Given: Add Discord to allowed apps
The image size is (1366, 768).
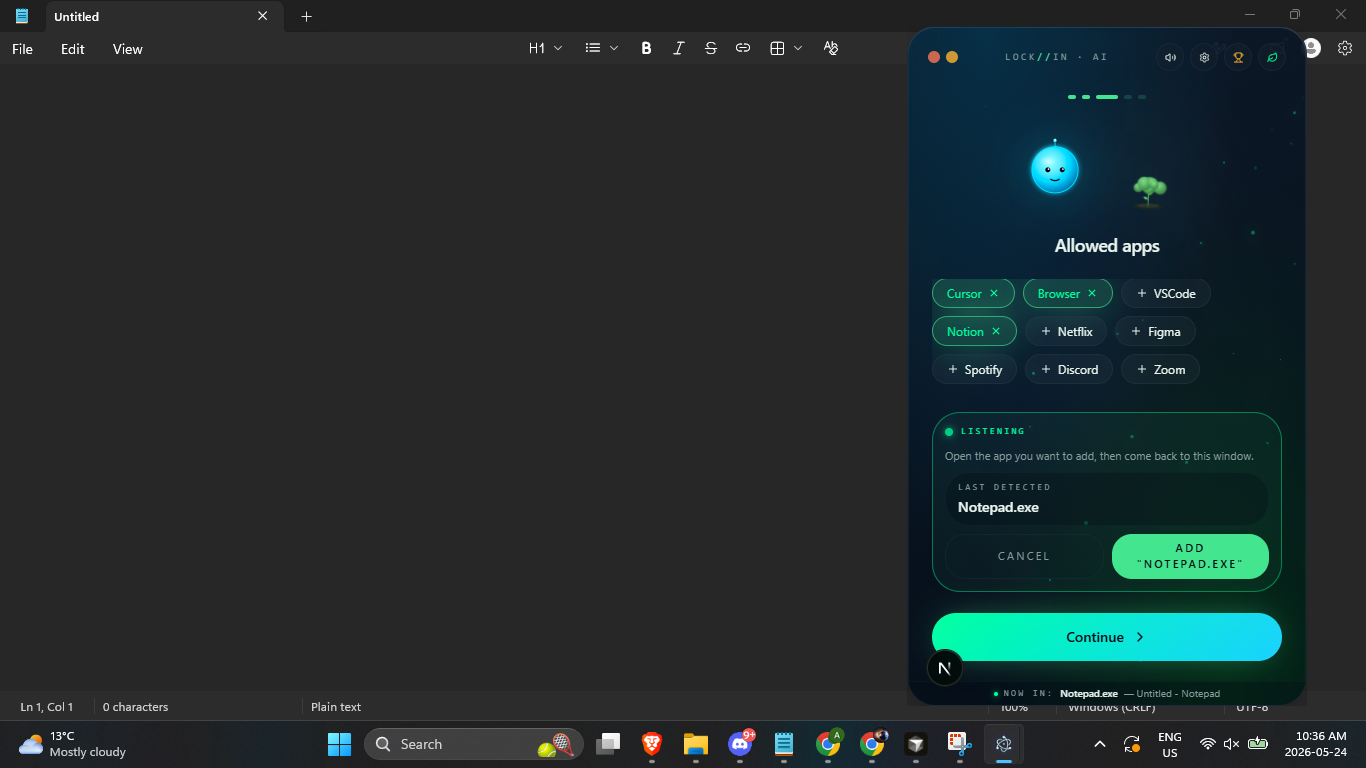Looking at the screenshot, I should [1069, 369].
